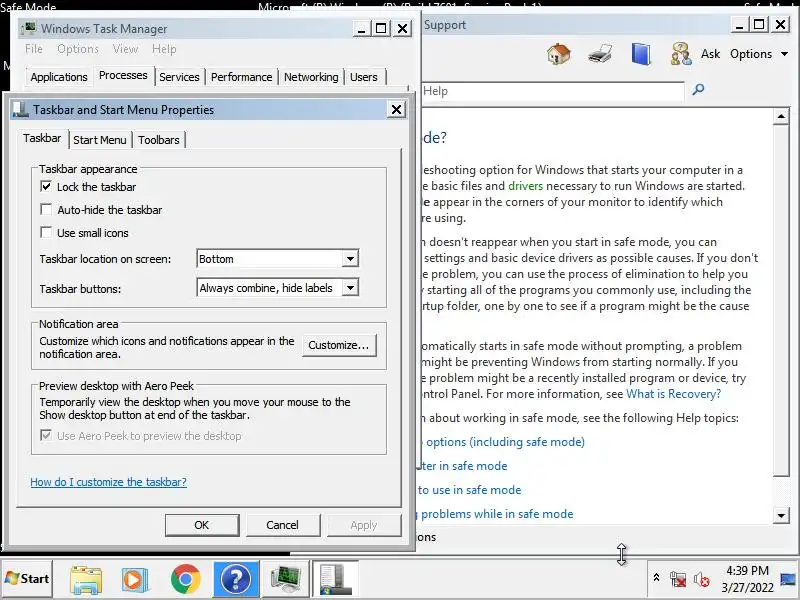Screen dimensions: 800x600
Task: Switch to Help and Support taskbar button
Action: (x=236, y=579)
